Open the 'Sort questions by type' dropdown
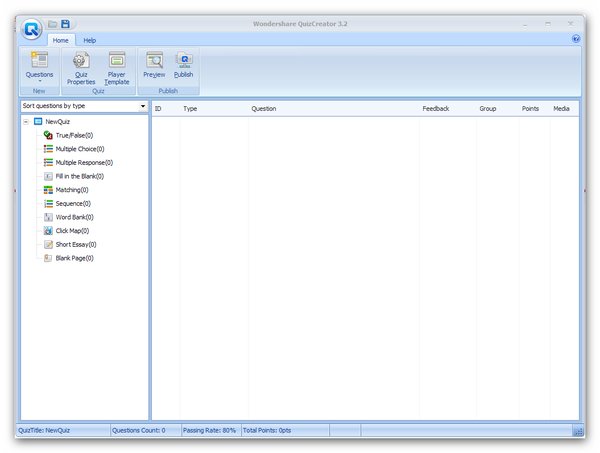Screen dimensions: 600x453 tap(84, 106)
